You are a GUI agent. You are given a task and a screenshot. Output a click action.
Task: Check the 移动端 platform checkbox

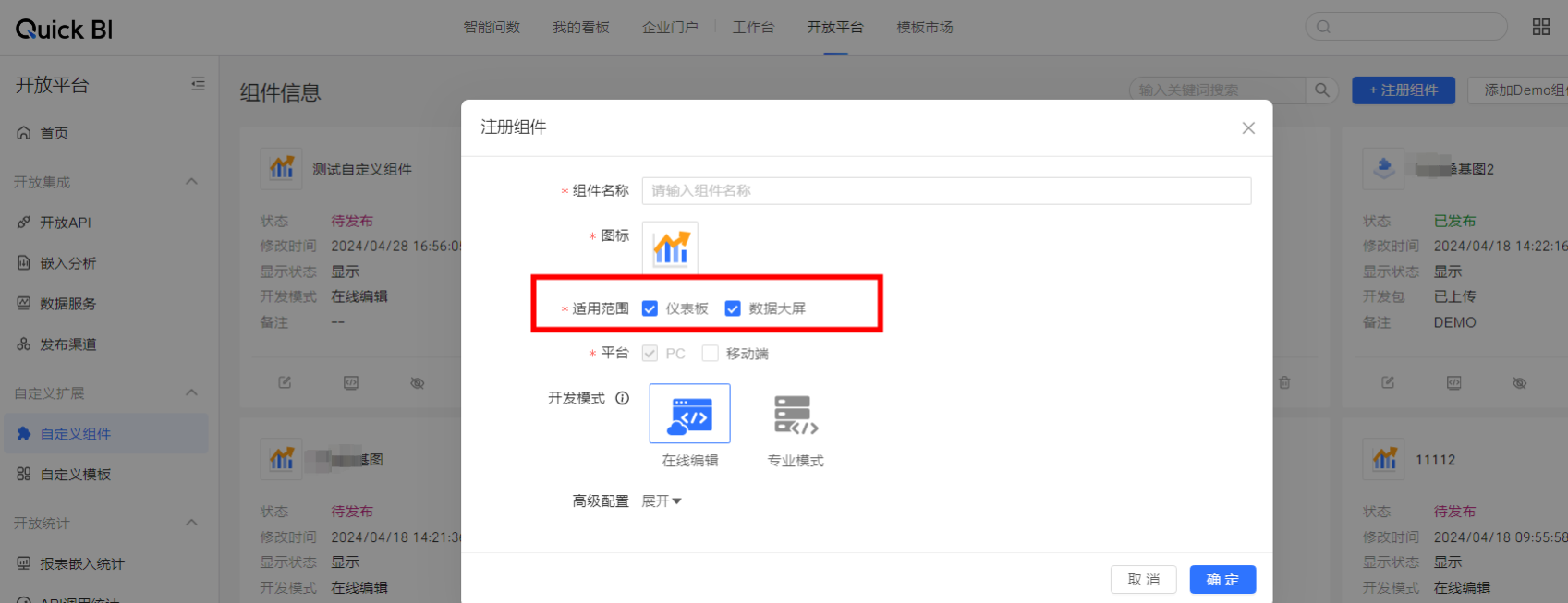point(710,354)
